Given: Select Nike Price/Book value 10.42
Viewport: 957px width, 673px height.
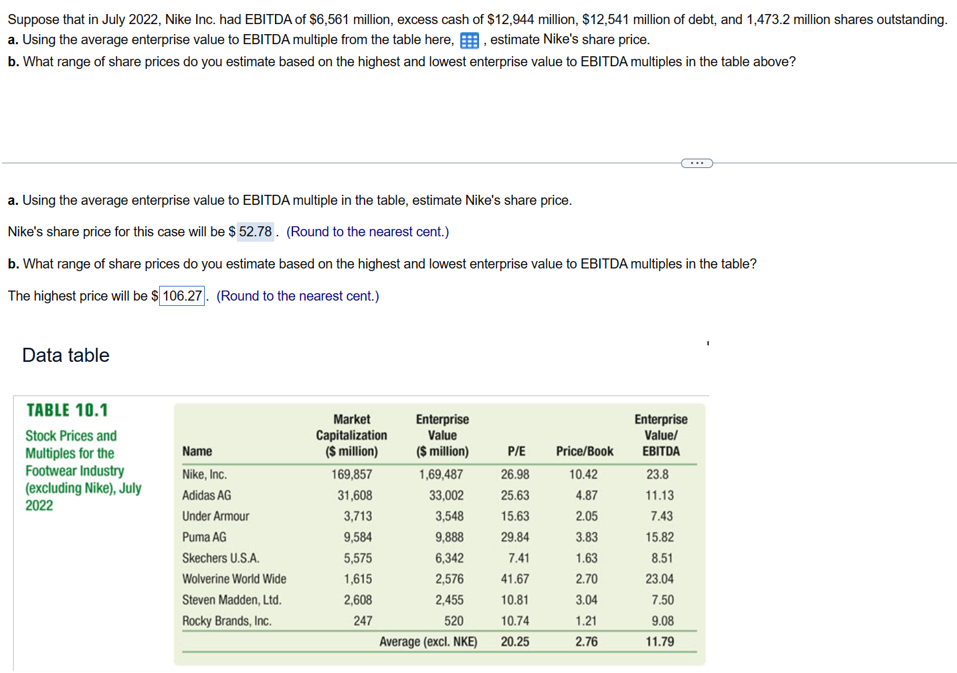Looking at the screenshot, I should tap(583, 474).
